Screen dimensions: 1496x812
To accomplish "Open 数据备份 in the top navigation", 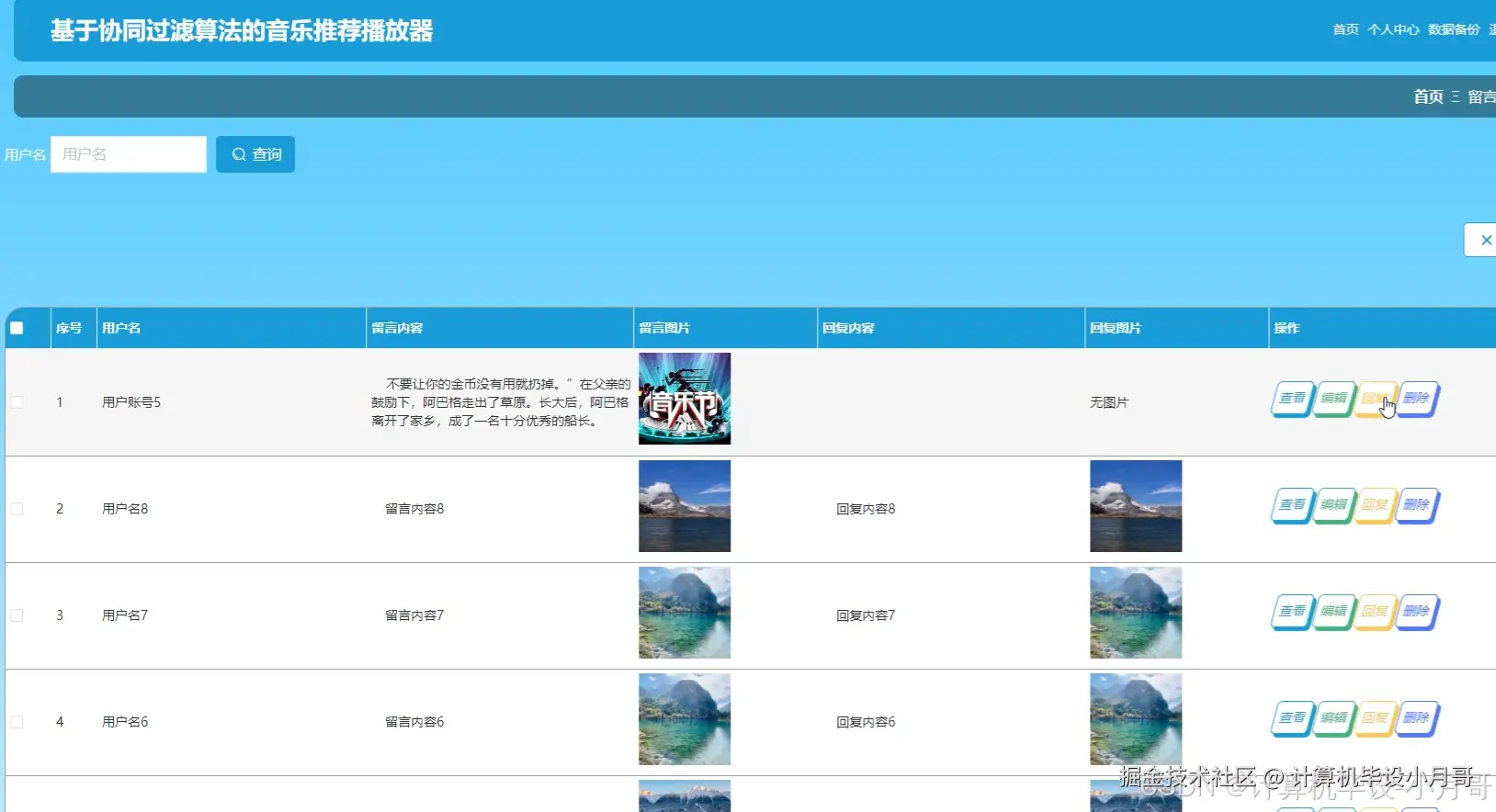I will point(1454,29).
